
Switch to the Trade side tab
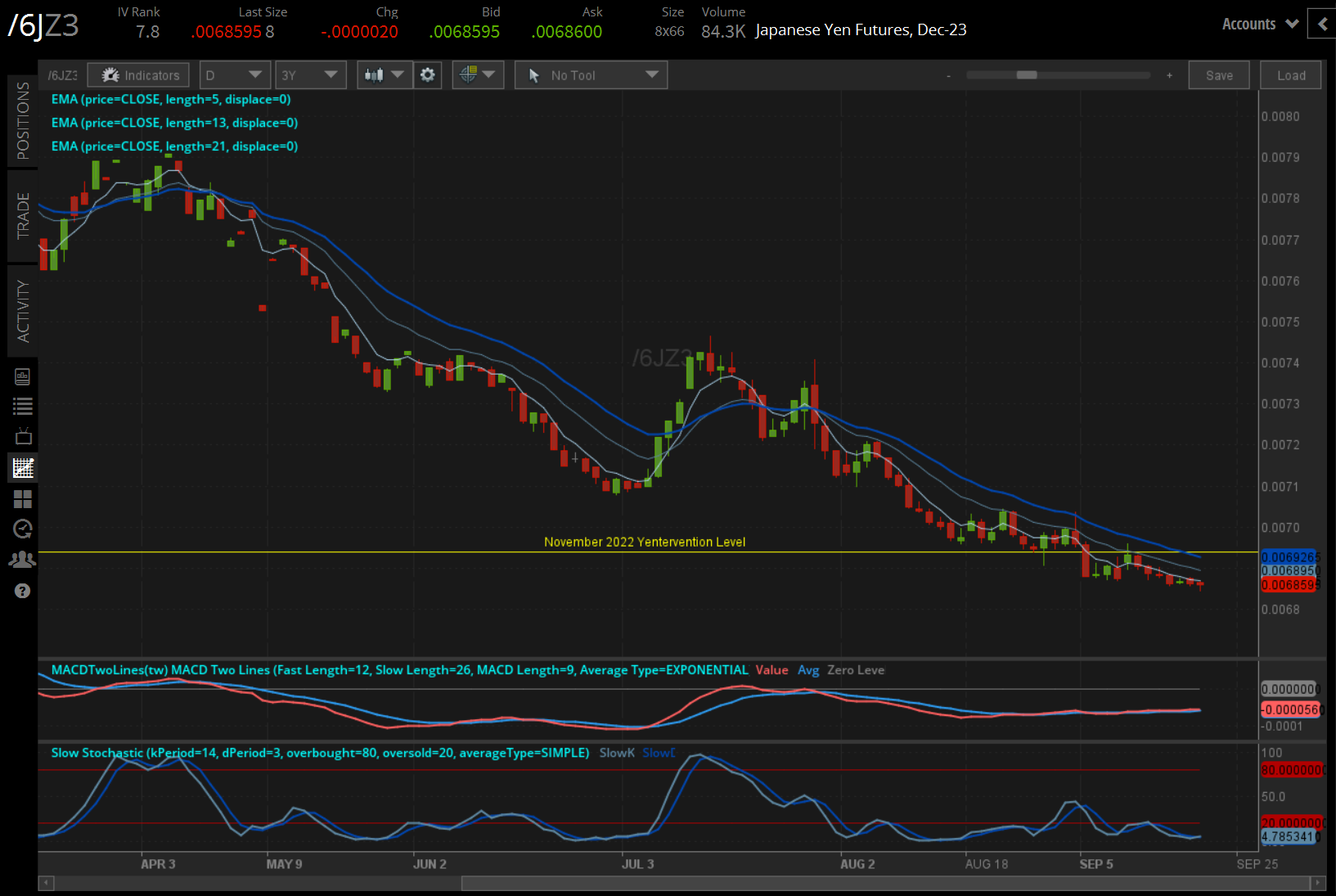click(x=23, y=216)
